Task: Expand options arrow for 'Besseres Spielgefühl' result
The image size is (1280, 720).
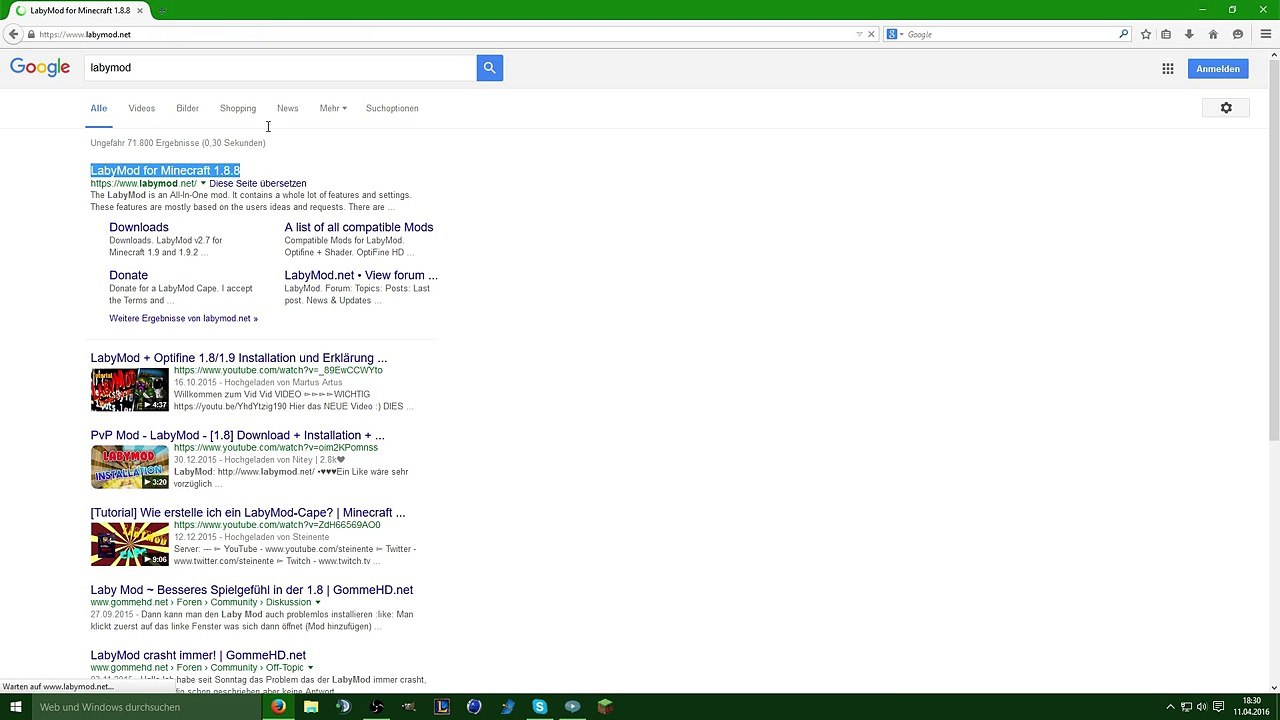Action: [318, 602]
